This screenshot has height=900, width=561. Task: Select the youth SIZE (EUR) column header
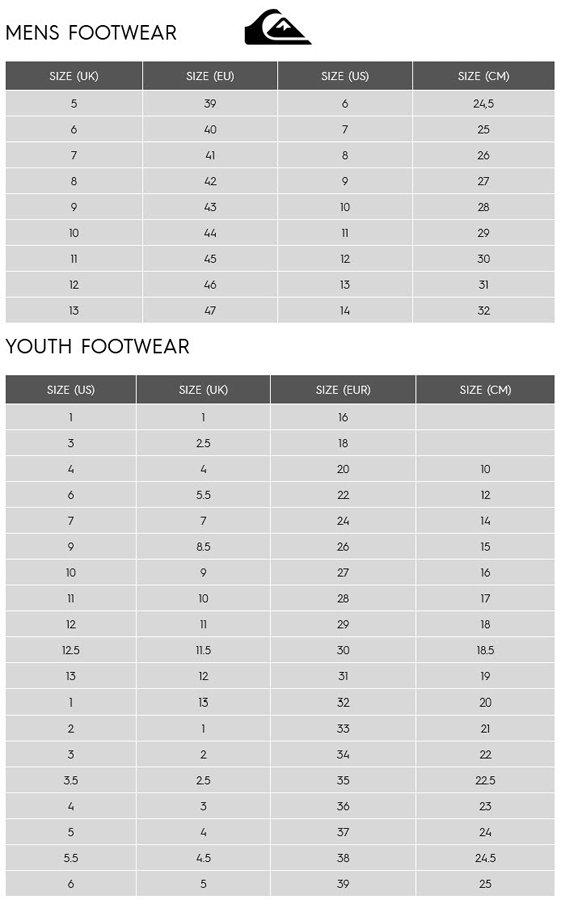point(343,390)
